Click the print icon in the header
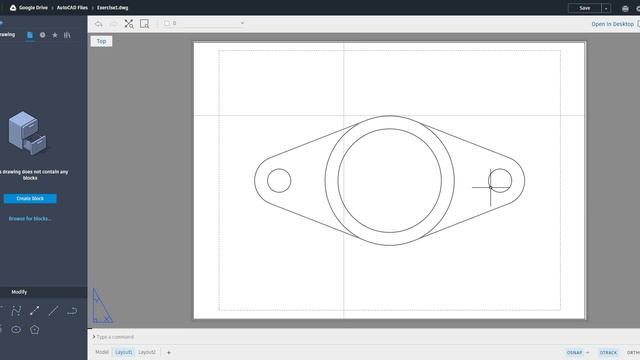640x360 pixels. tap(625, 8)
